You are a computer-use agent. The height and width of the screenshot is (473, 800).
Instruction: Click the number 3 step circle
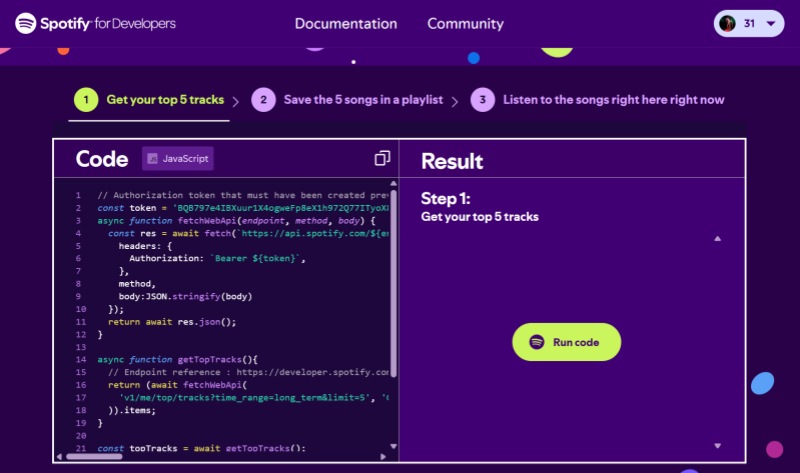tap(482, 100)
